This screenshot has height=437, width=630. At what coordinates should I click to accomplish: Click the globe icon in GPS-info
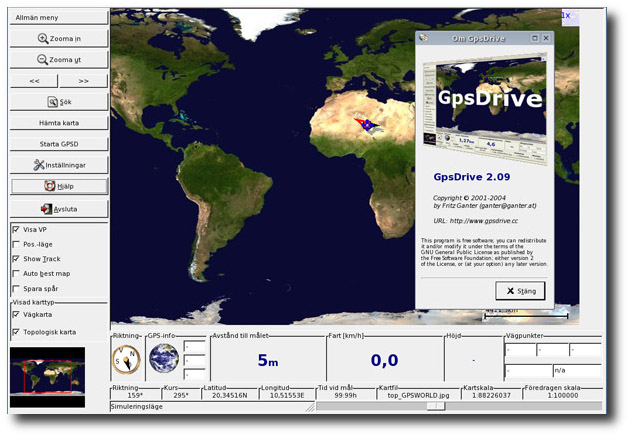(x=164, y=358)
